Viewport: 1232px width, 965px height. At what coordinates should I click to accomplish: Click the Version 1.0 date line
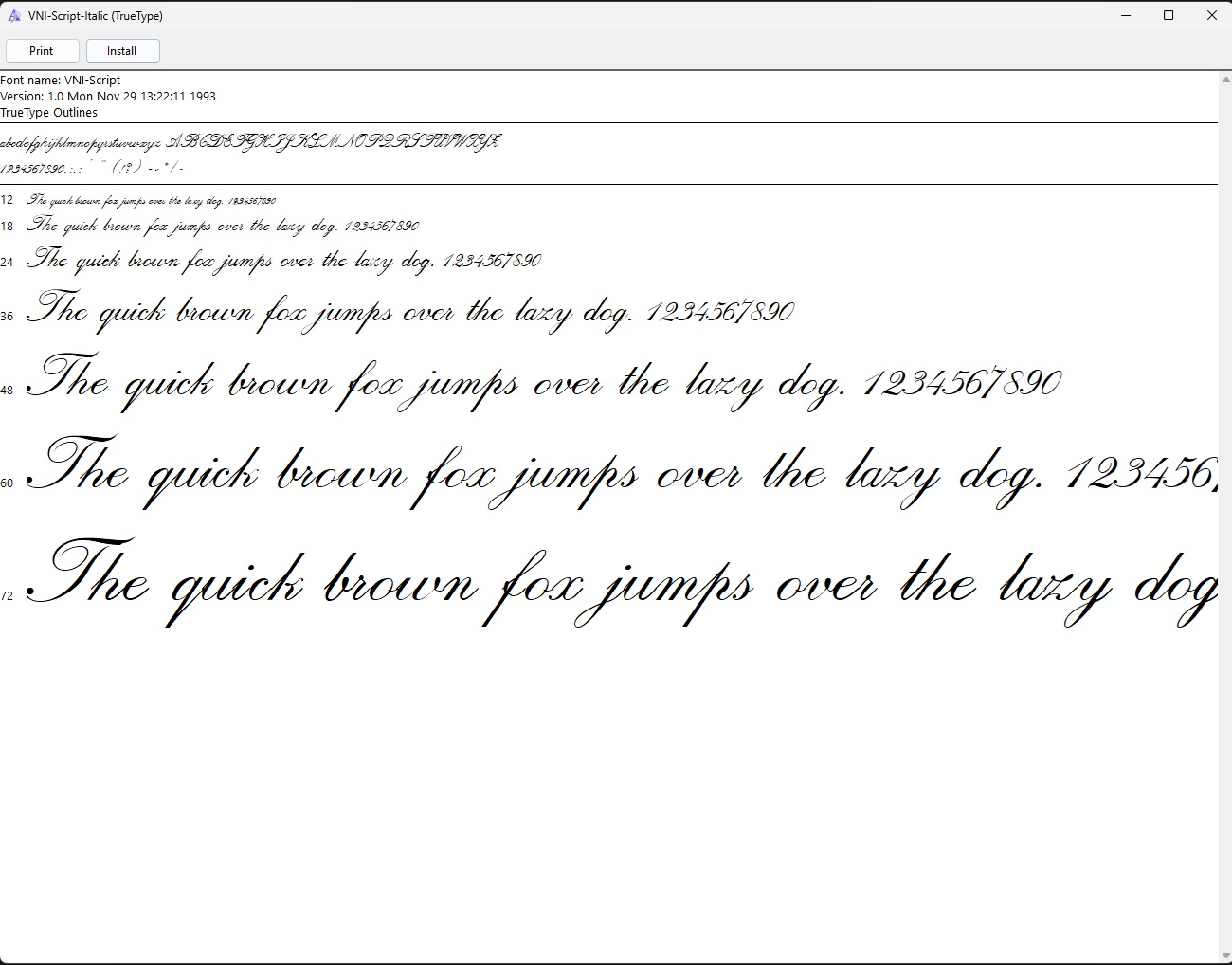[108, 97]
